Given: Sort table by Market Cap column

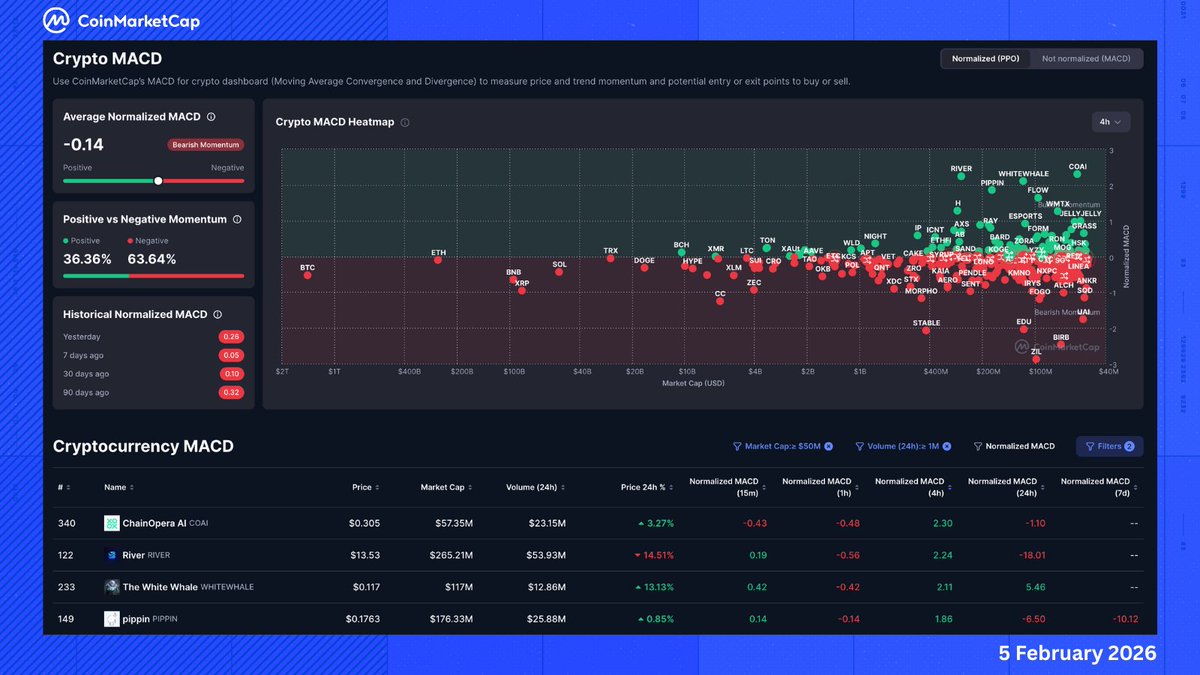Looking at the screenshot, I should click(446, 488).
